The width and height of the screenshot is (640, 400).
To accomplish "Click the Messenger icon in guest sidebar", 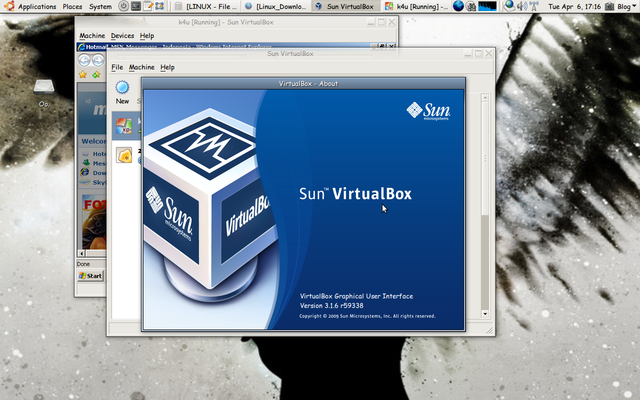I will coord(86,163).
